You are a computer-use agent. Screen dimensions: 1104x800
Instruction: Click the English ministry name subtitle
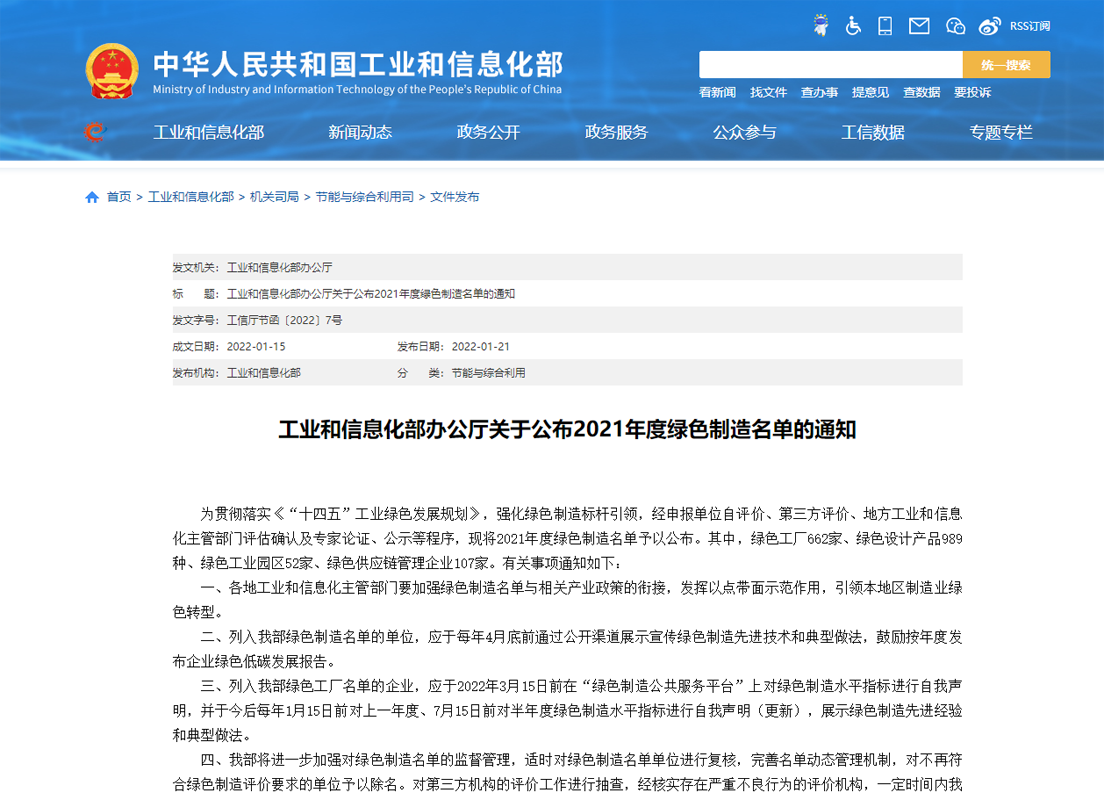[x=358, y=89]
